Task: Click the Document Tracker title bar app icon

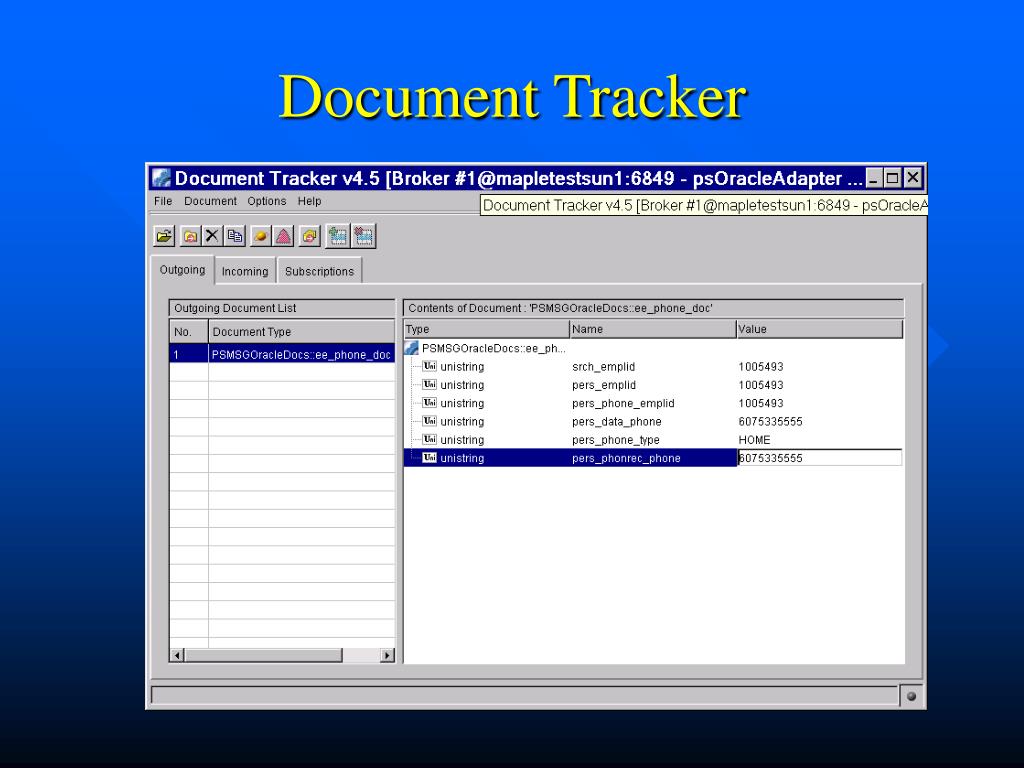Action: (x=161, y=178)
